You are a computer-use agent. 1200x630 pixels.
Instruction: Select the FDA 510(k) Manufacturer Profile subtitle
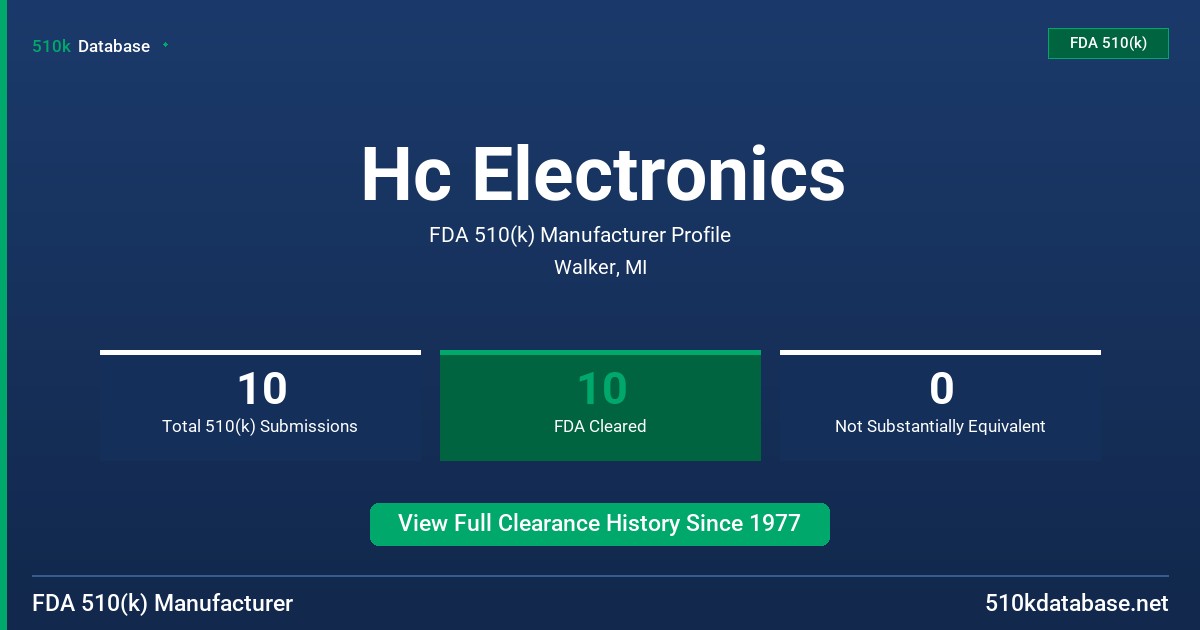pyautogui.click(x=580, y=235)
